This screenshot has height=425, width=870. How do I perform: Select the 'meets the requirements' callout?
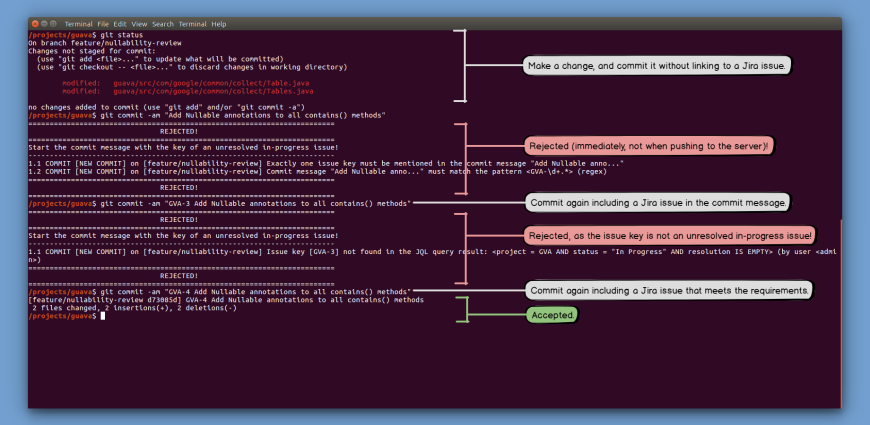pos(669,290)
